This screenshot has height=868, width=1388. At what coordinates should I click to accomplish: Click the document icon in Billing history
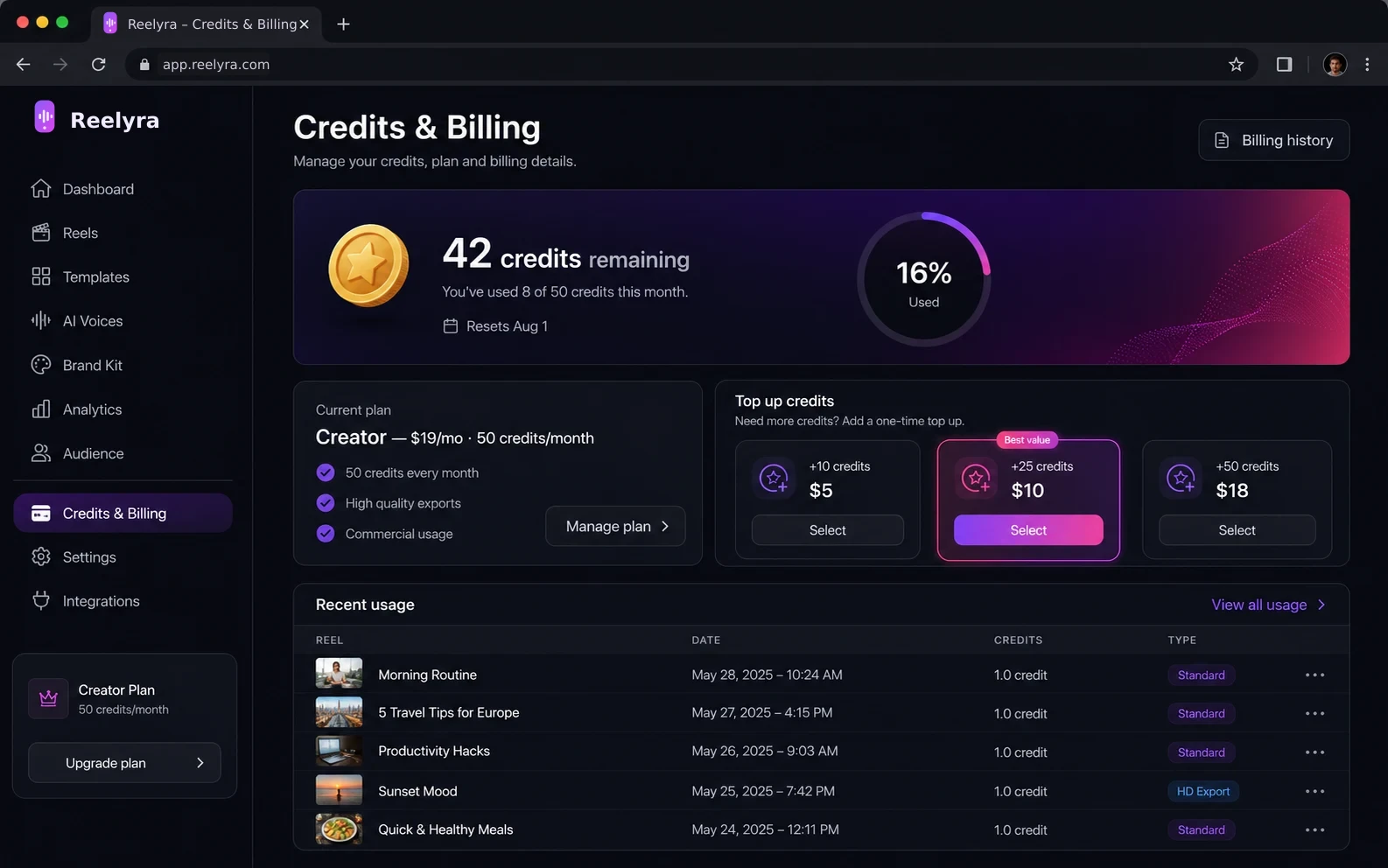pos(1222,140)
